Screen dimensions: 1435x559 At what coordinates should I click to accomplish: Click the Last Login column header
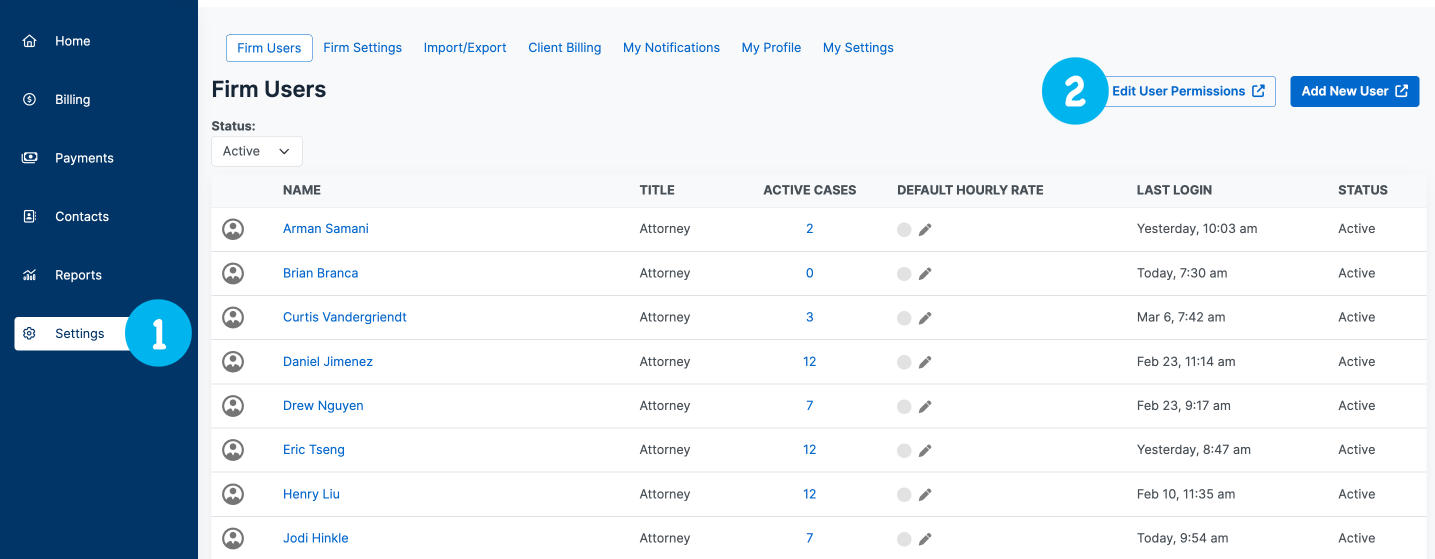(x=1174, y=190)
